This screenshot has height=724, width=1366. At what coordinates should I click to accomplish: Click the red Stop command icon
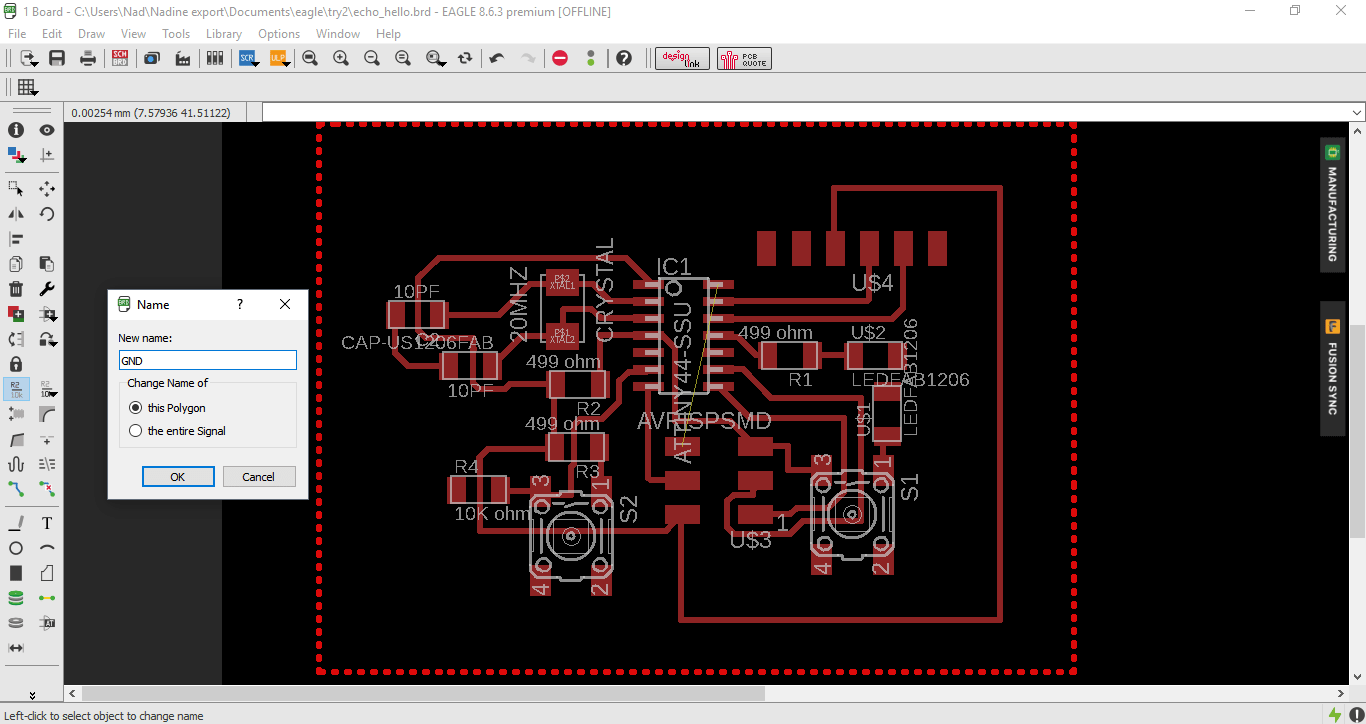560,58
